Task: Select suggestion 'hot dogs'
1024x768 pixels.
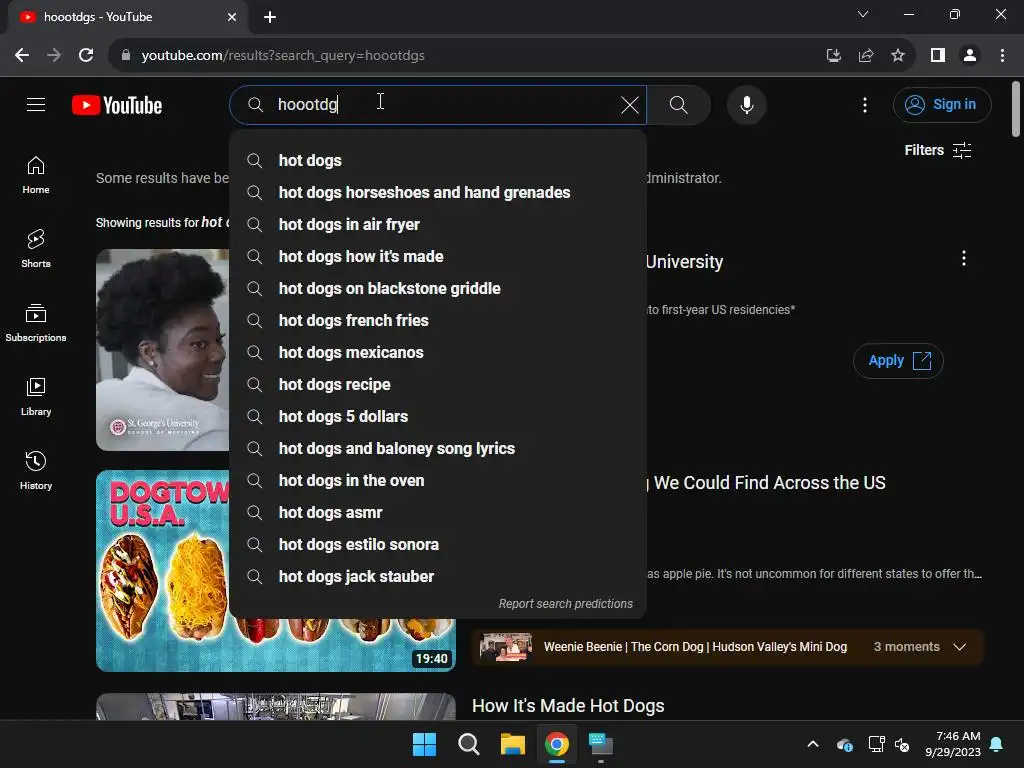Action: click(438, 161)
